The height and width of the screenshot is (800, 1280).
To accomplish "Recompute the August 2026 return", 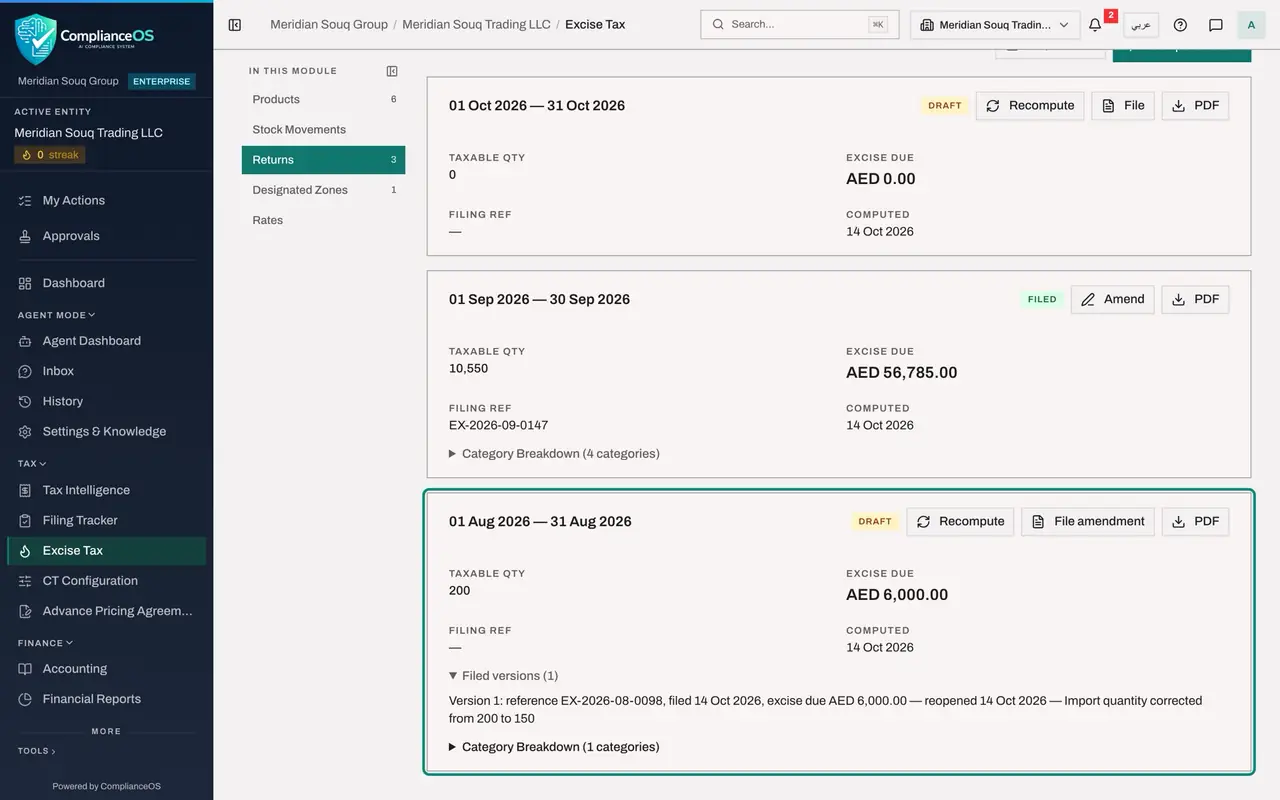I will [960, 522].
